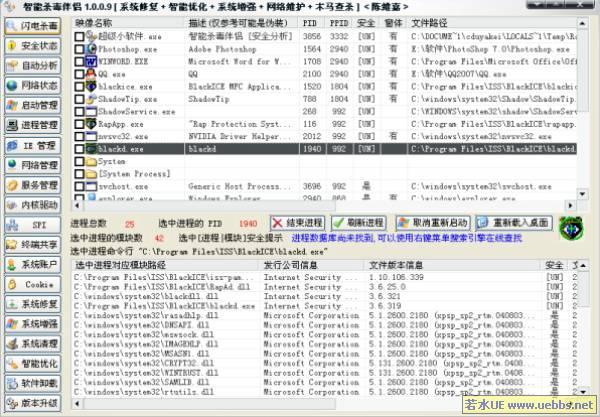Click the blackice.exe shield icon
This screenshot has width=600, height=417.
pyautogui.click(x=91, y=86)
